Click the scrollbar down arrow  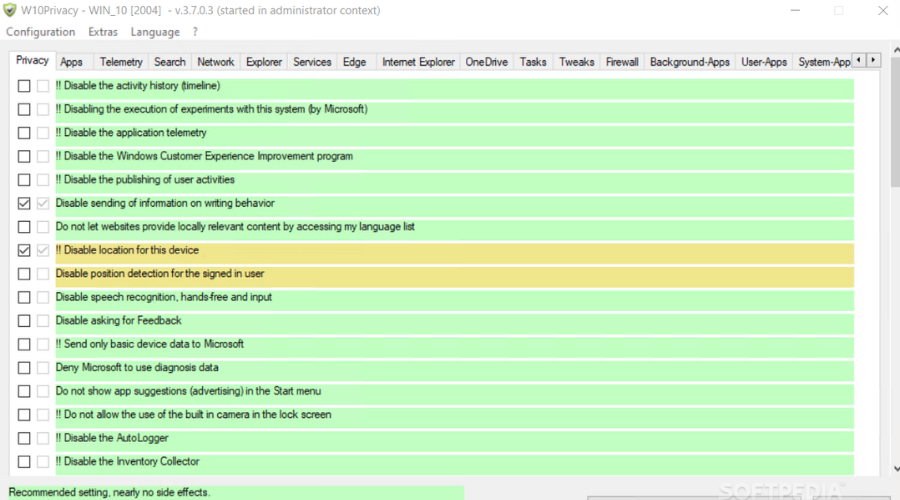click(896, 469)
